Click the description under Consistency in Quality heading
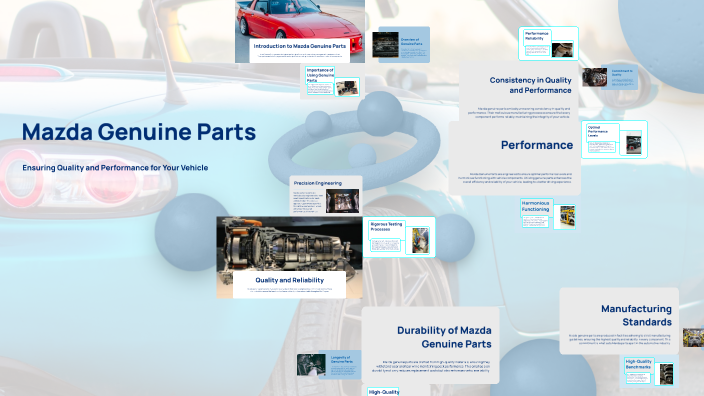 (519, 113)
